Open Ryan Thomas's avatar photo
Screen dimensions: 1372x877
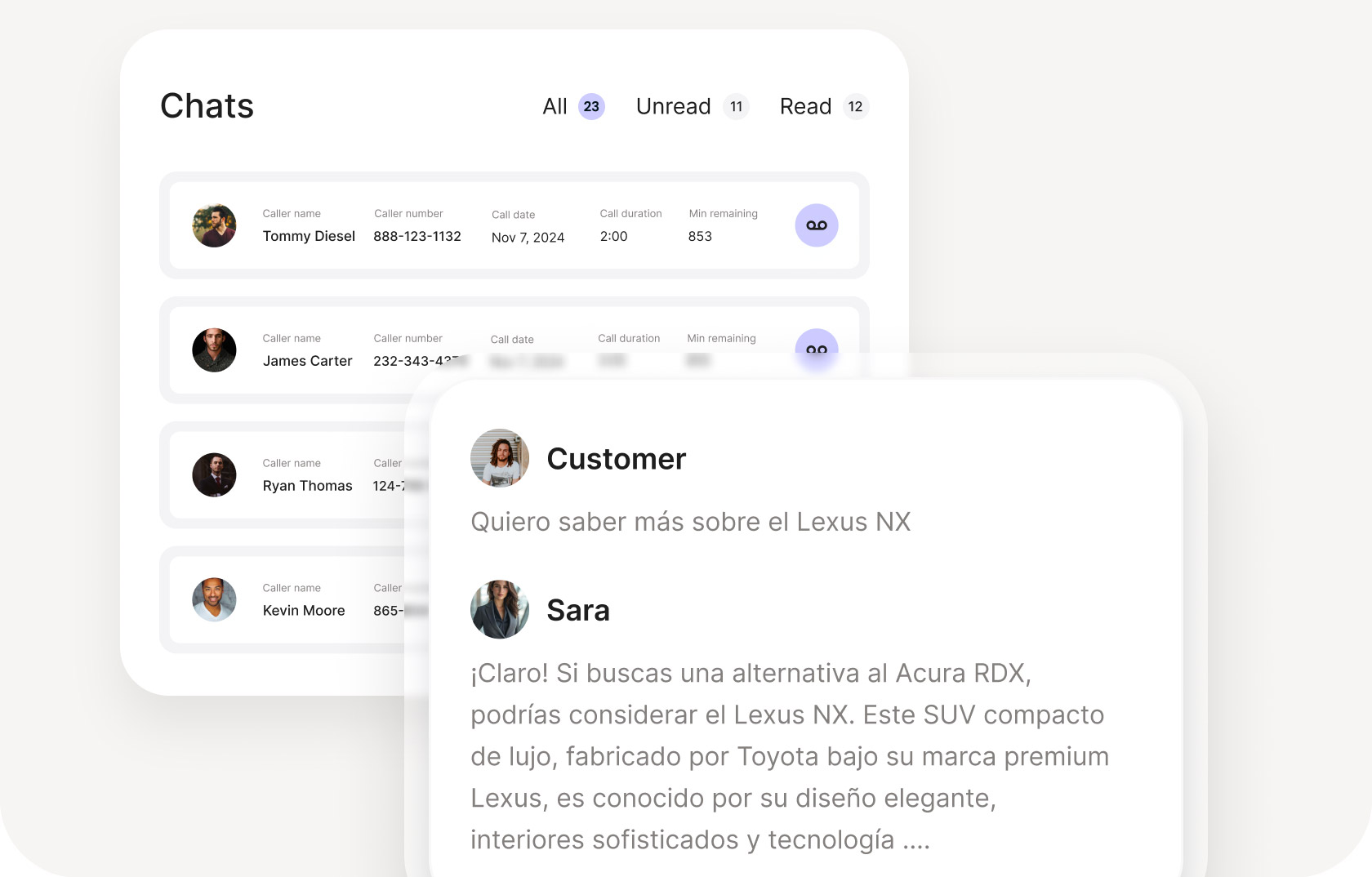pyautogui.click(x=214, y=475)
